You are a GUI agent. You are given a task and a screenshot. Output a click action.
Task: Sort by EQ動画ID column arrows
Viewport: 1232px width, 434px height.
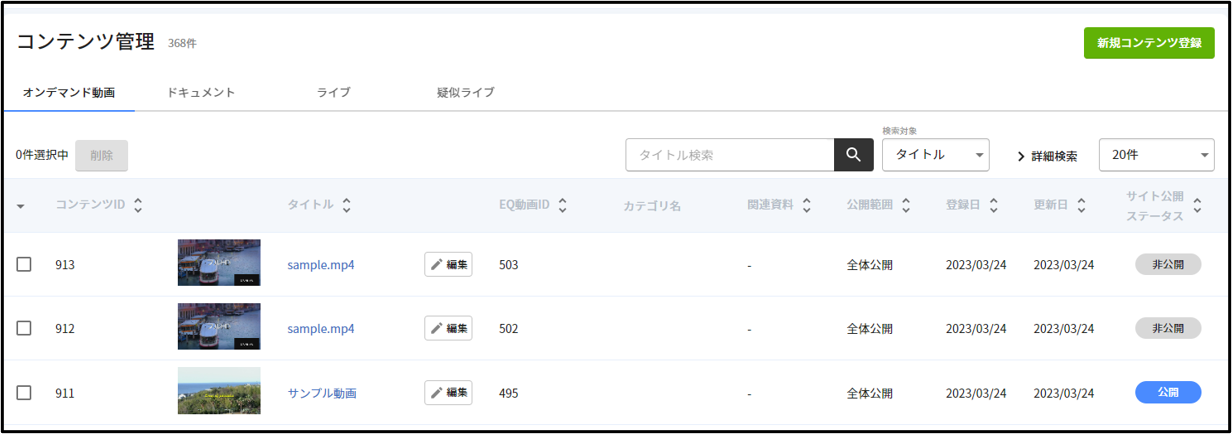click(563, 205)
